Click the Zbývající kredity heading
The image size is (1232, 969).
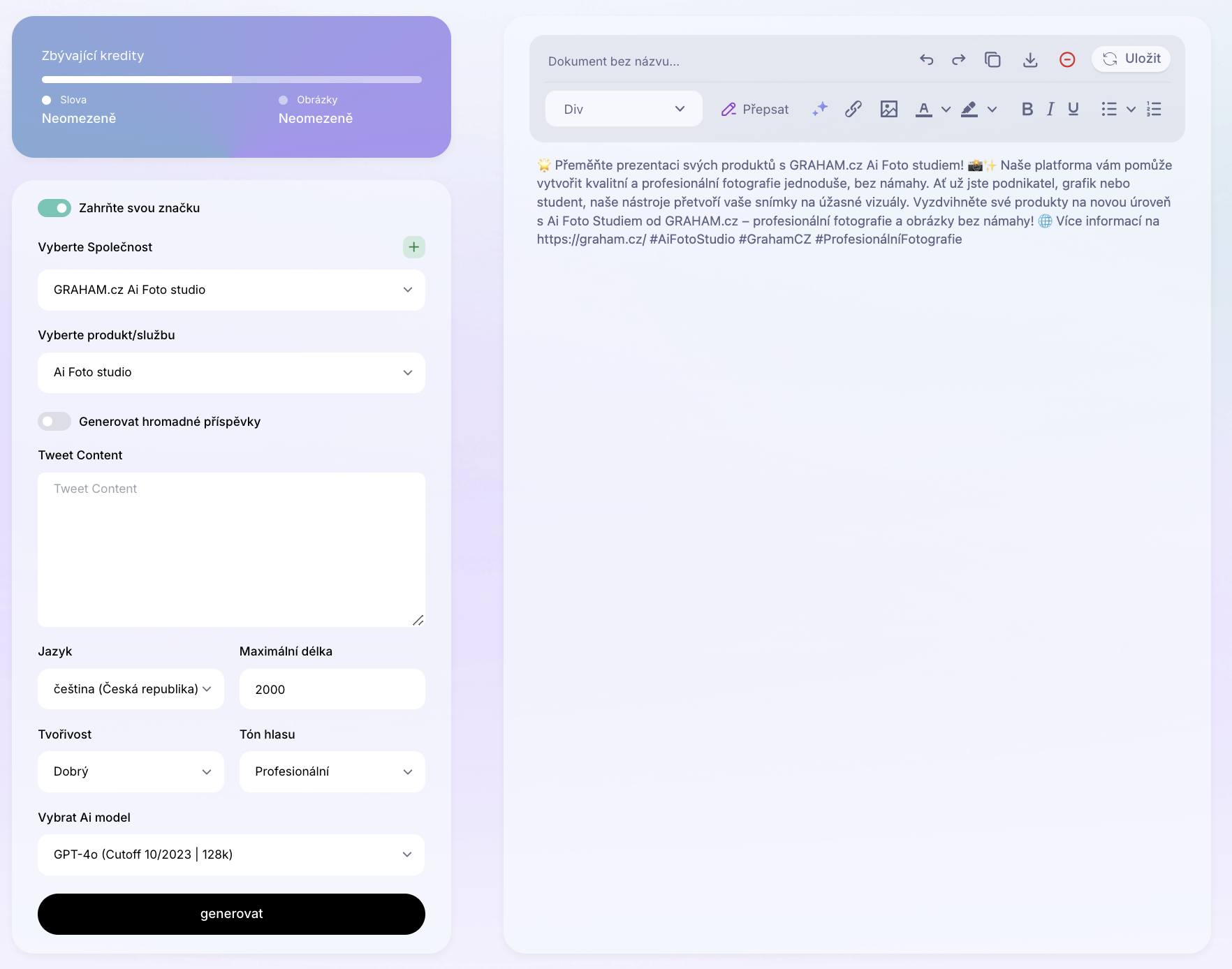click(93, 56)
